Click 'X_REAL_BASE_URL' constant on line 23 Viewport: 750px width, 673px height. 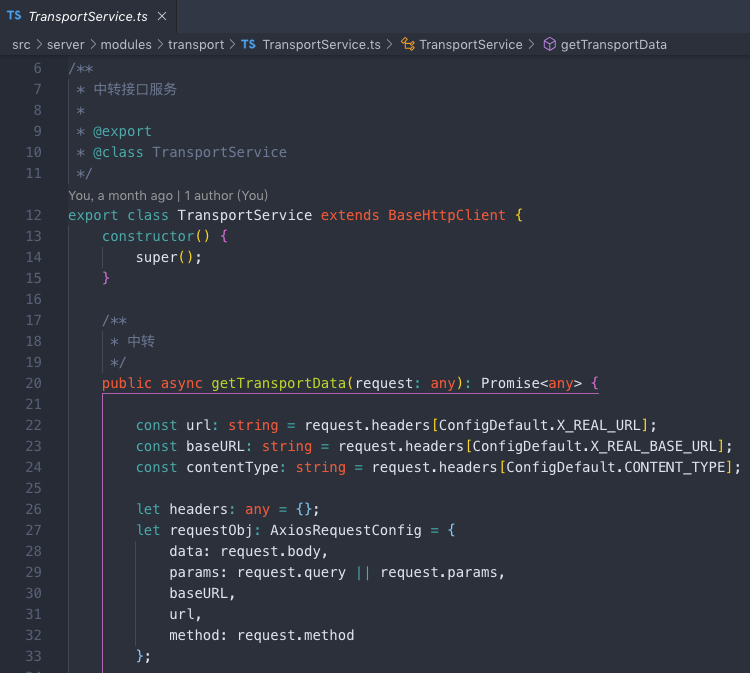[653, 446]
